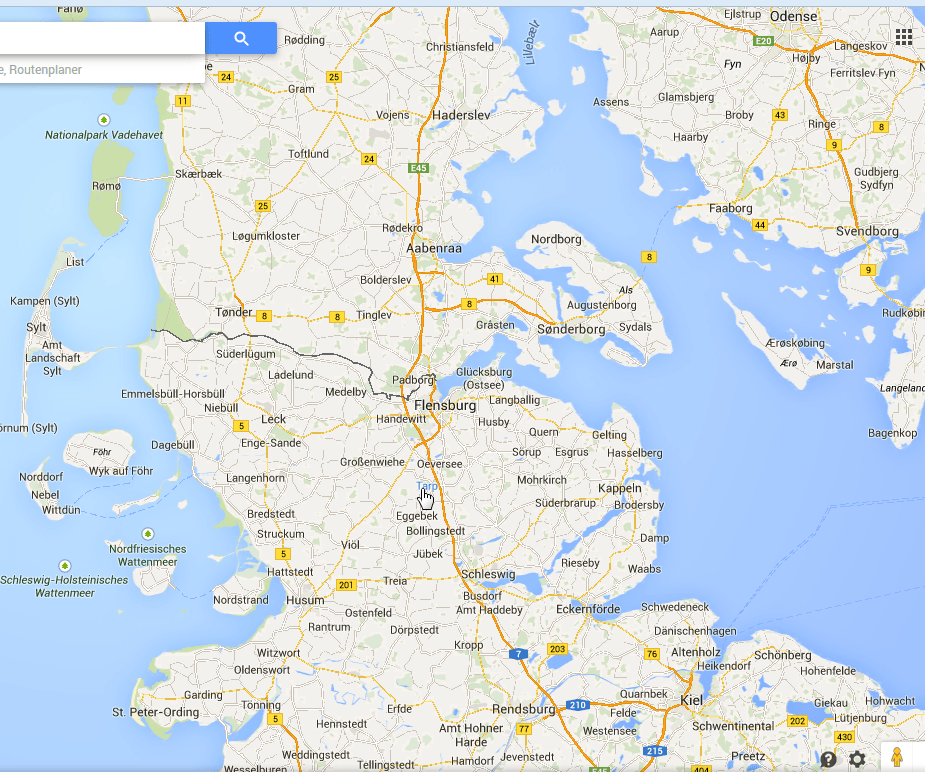Image resolution: width=925 pixels, height=773 pixels.
Task: Click the E45 highway shield
Action: point(418,168)
